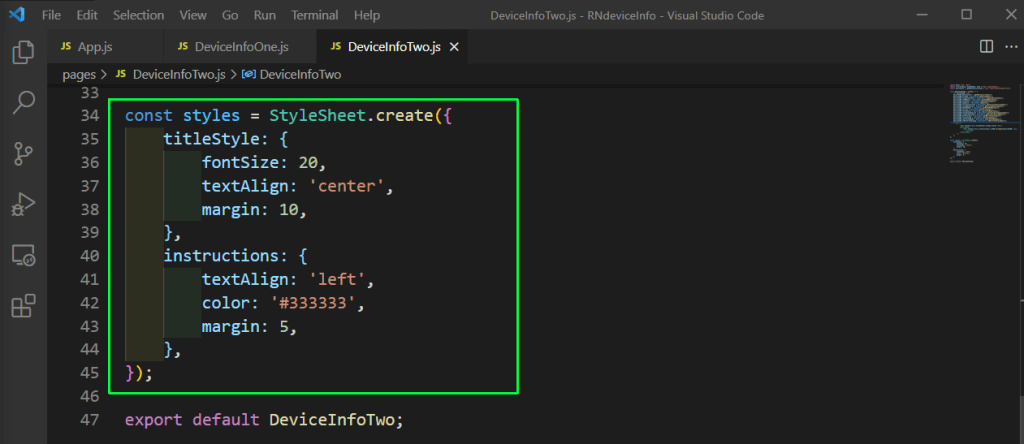Click the split editor right icon
The width and height of the screenshot is (1024, 444).
[x=986, y=47]
